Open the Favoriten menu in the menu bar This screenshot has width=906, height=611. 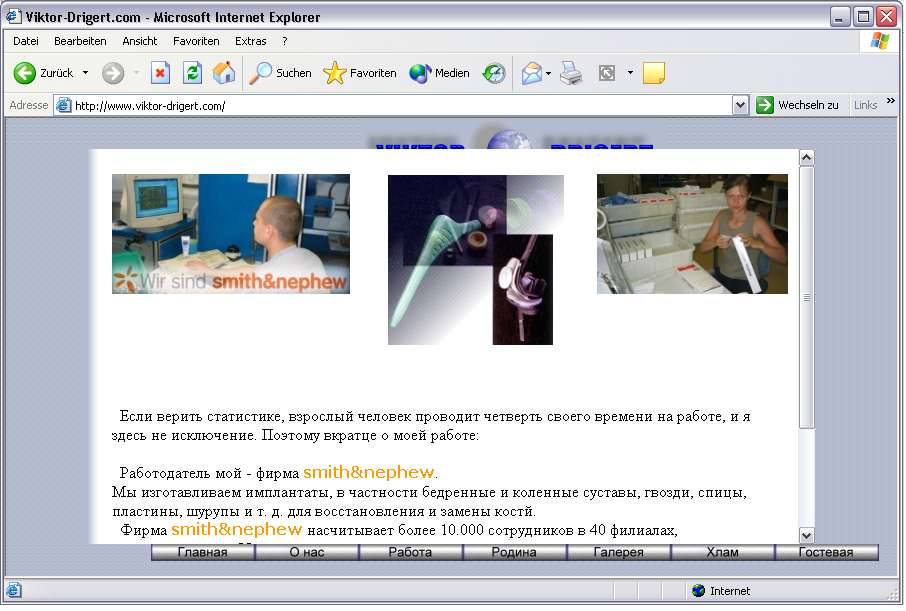pyautogui.click(x=196, y=41)
